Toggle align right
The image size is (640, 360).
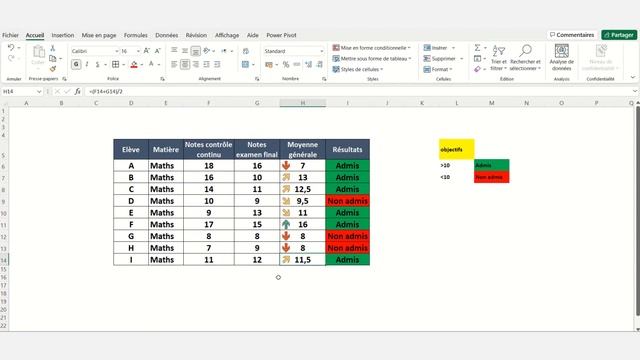196,64
